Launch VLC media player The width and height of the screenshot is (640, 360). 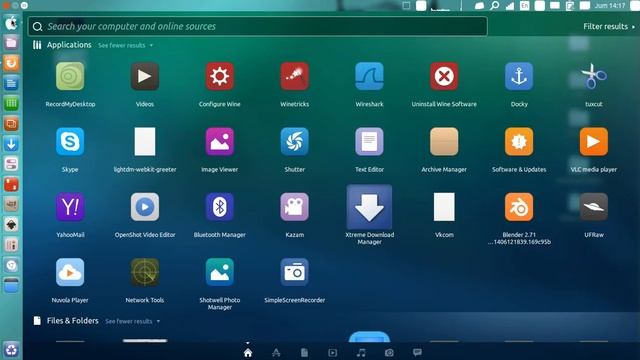point(593,142)
